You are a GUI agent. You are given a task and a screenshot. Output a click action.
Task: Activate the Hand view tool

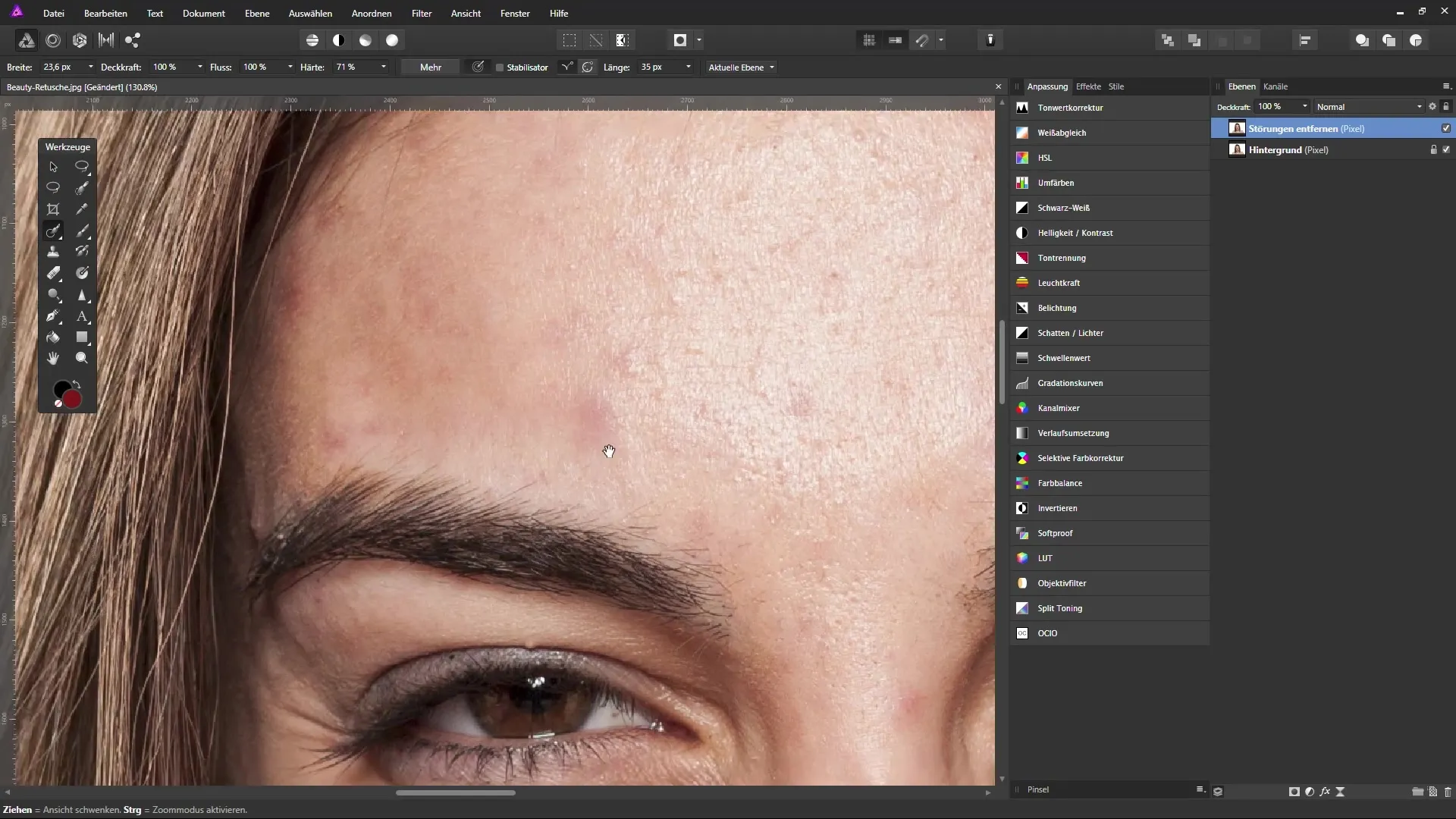pyautogui.click(x=53, y=358)
